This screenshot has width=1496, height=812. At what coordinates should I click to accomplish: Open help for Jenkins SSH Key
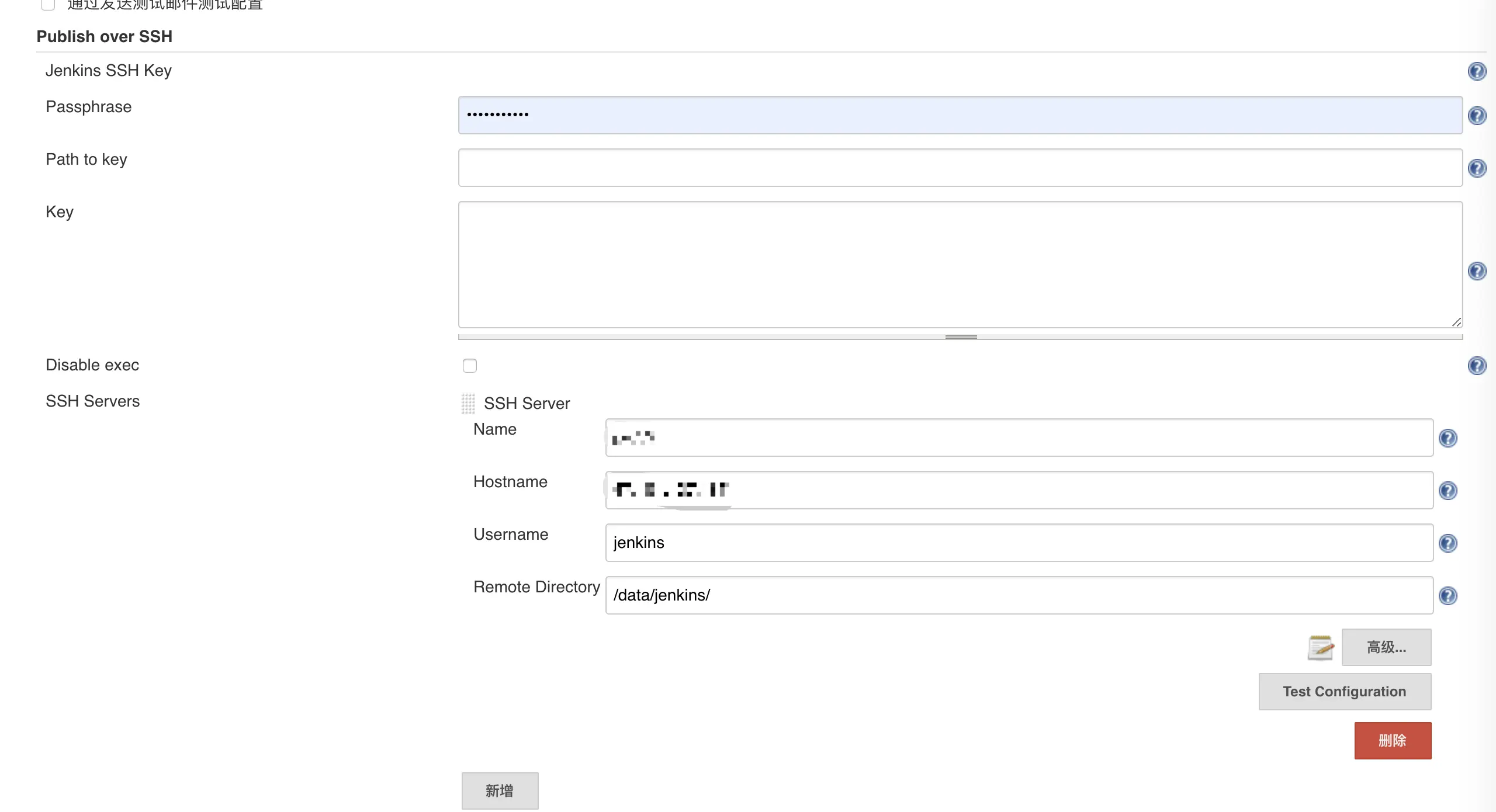pyautogui.click(x=1477, y=71)
